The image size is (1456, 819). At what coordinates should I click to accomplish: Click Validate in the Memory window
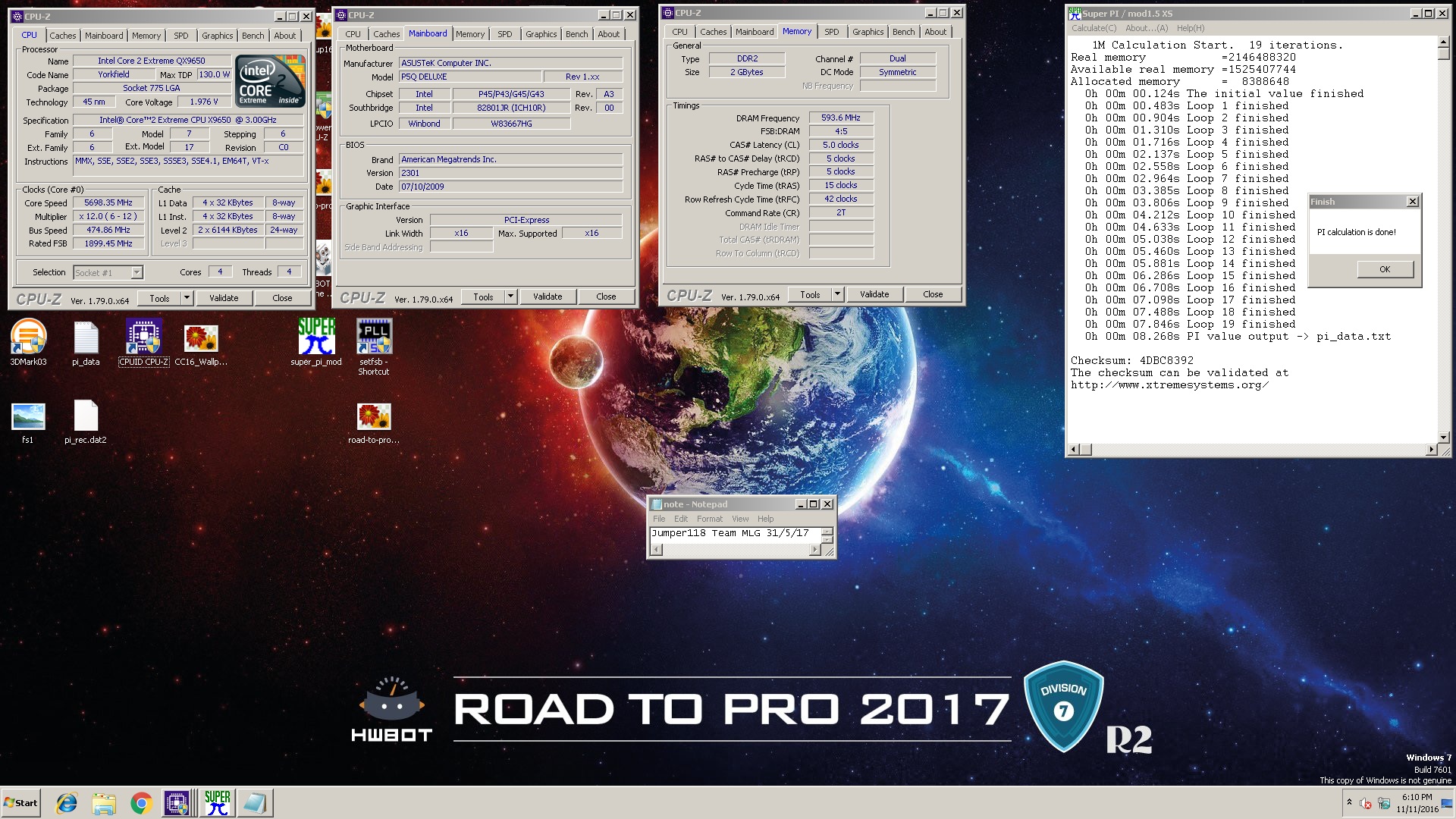874,294
